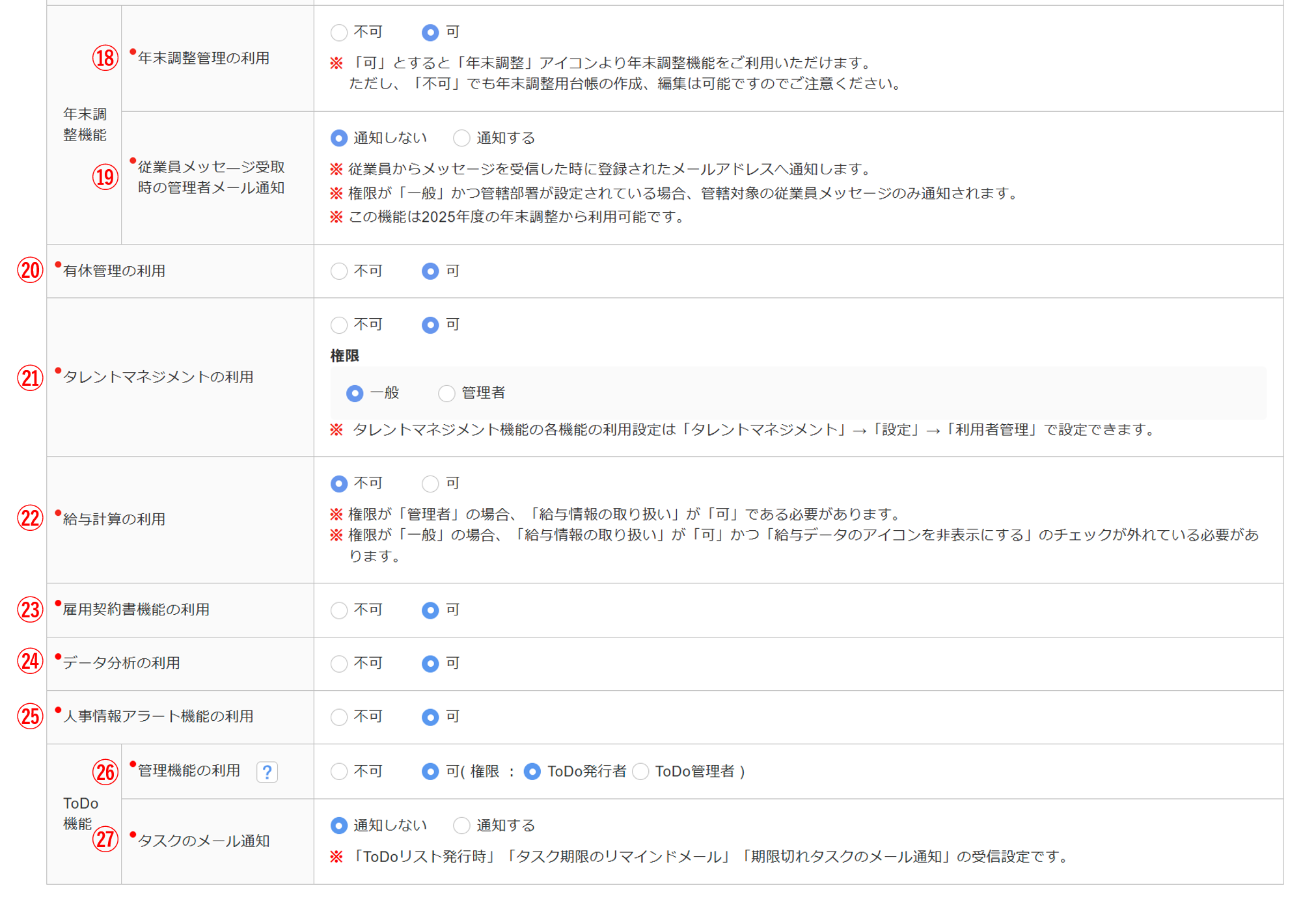This screenshot has width=1316, height=901.
Task: Select 可 for 年末調整管理の利用
Action: point(430,32)
